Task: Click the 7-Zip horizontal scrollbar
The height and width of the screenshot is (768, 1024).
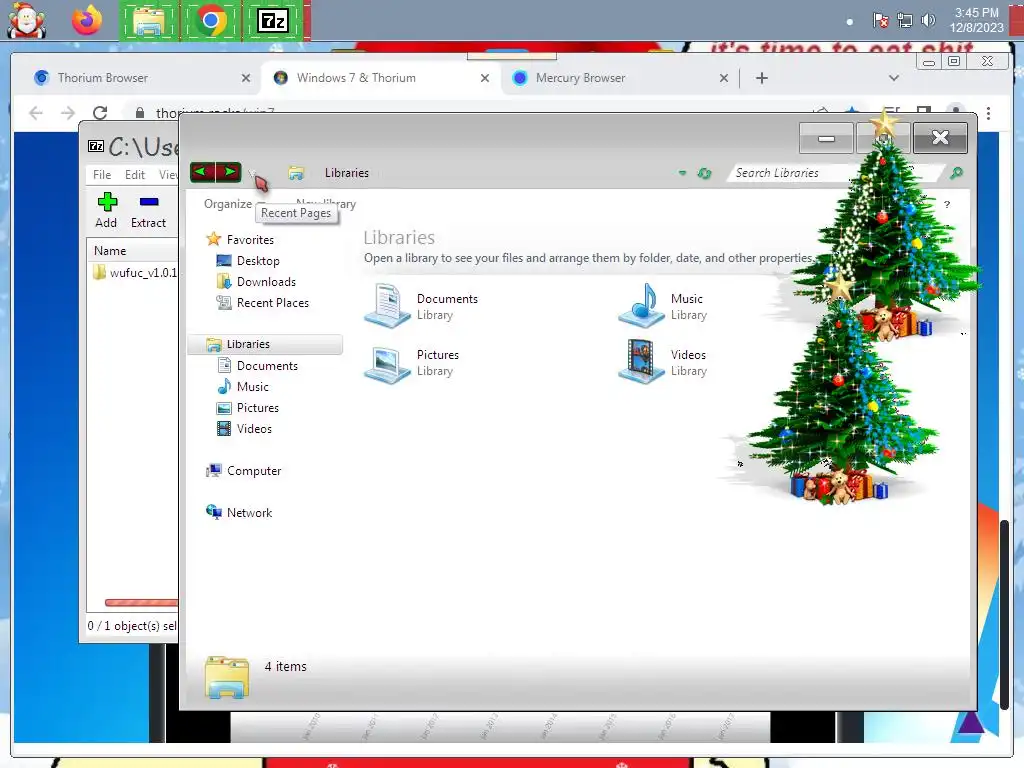Action: point(141,603)
